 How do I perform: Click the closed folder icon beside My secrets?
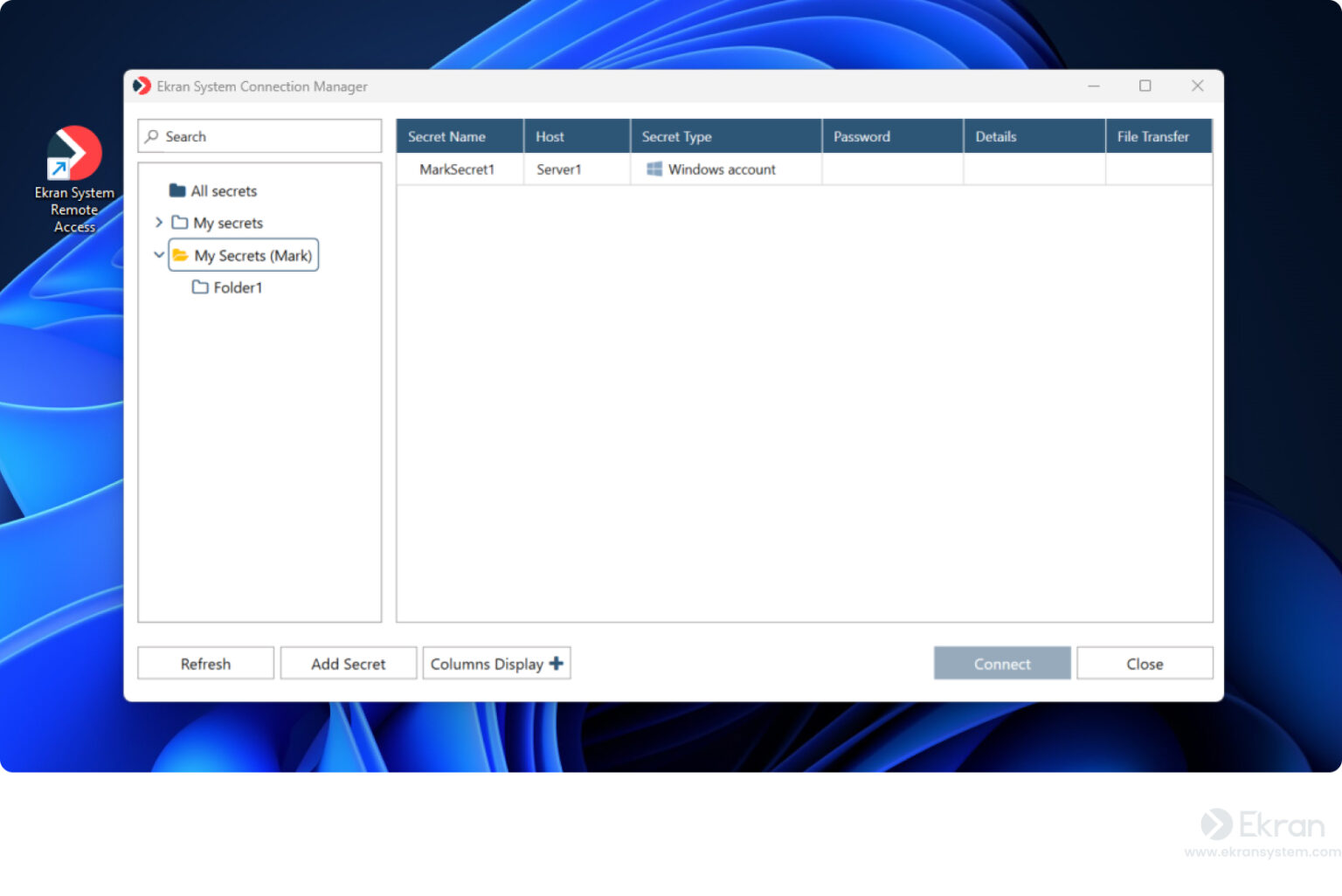coord(179,223)
